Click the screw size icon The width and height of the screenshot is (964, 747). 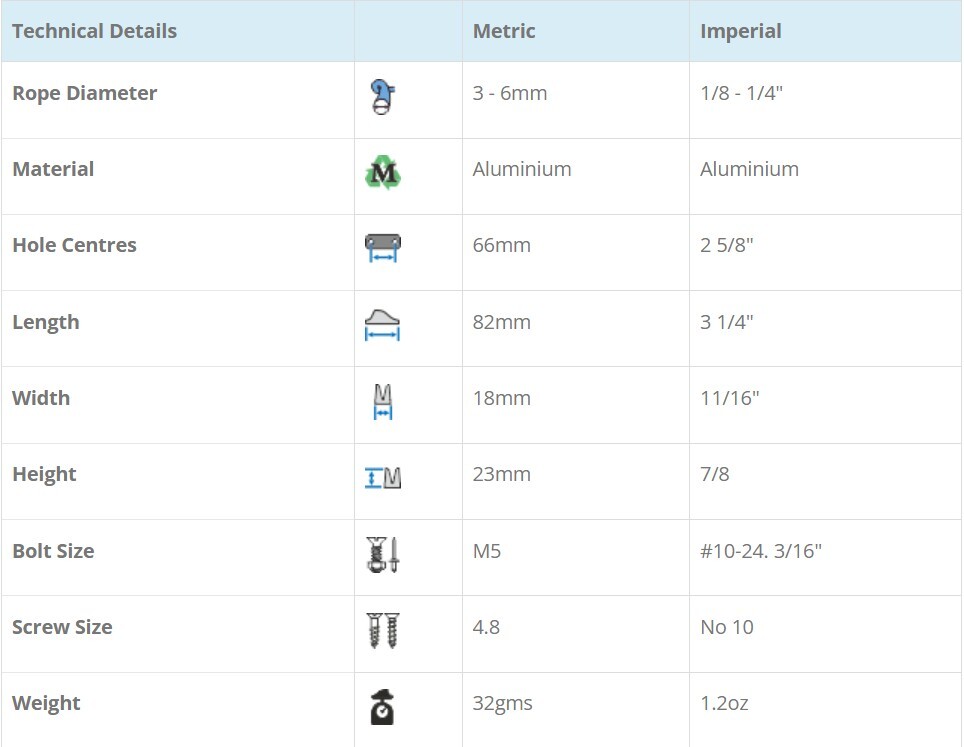point(382,630)
